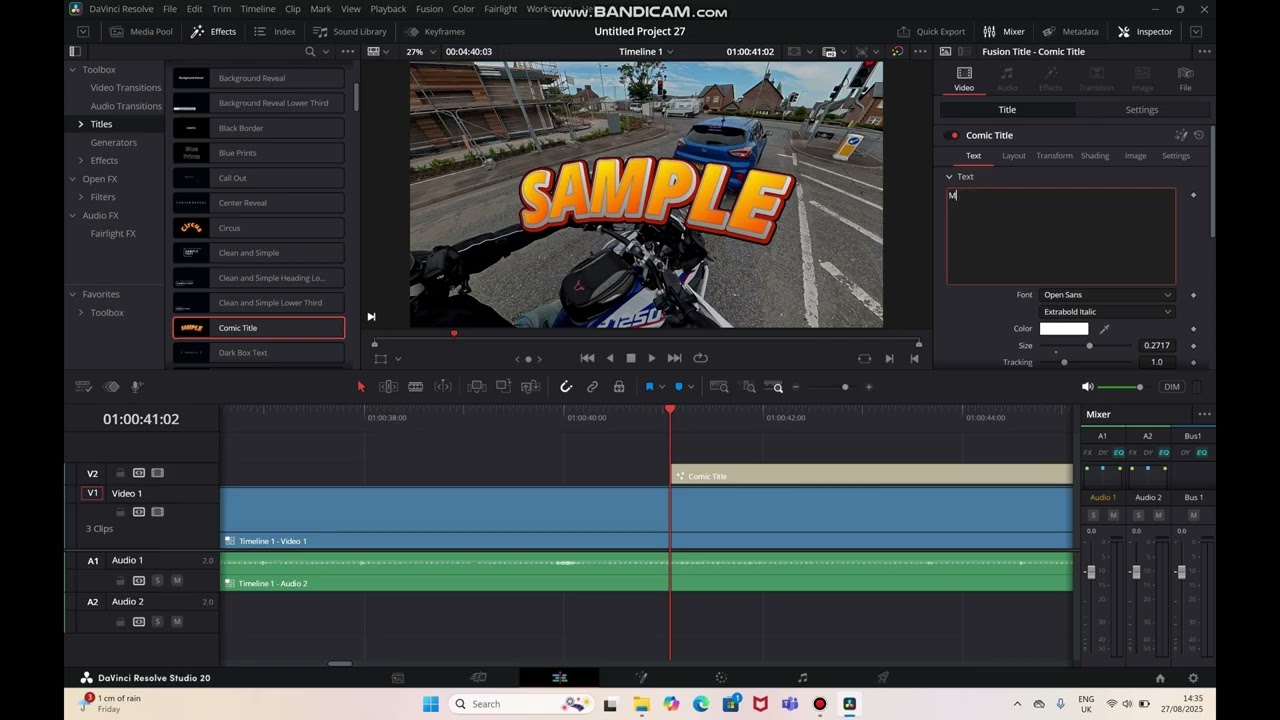Image resolution: width=1280 pixels, height=720 pixels.
Task: Adjust the Size slider handle
Action: click(x=1089, y=346)
